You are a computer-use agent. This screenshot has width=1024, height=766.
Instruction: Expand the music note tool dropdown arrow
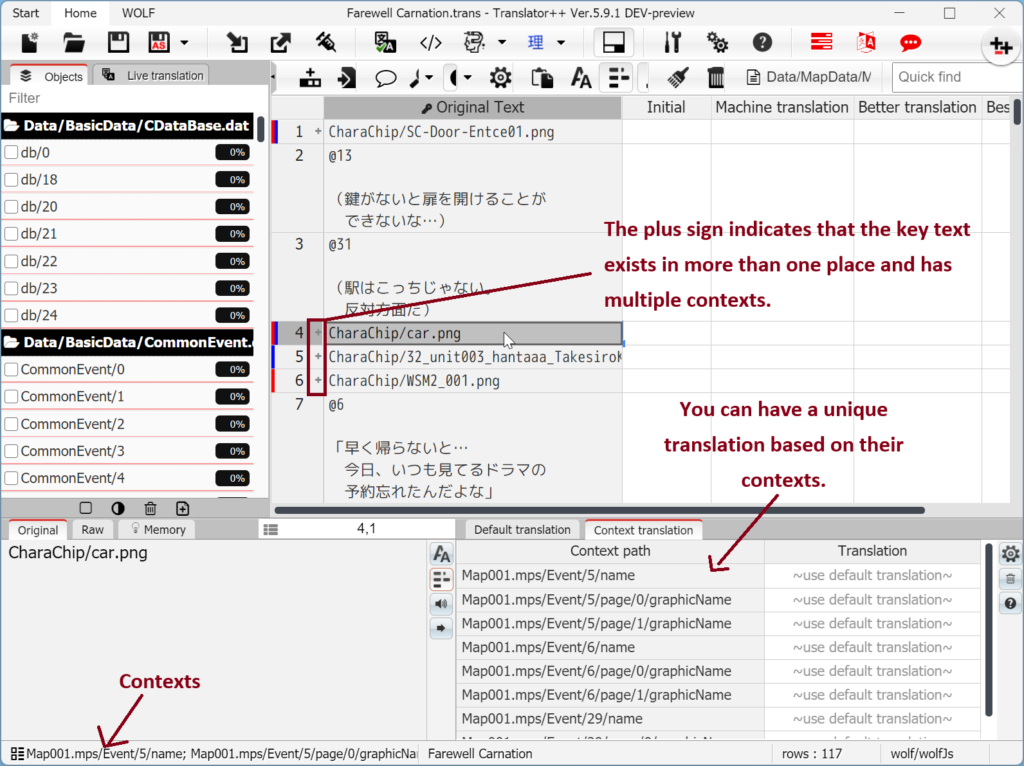(x=429, y=78)
